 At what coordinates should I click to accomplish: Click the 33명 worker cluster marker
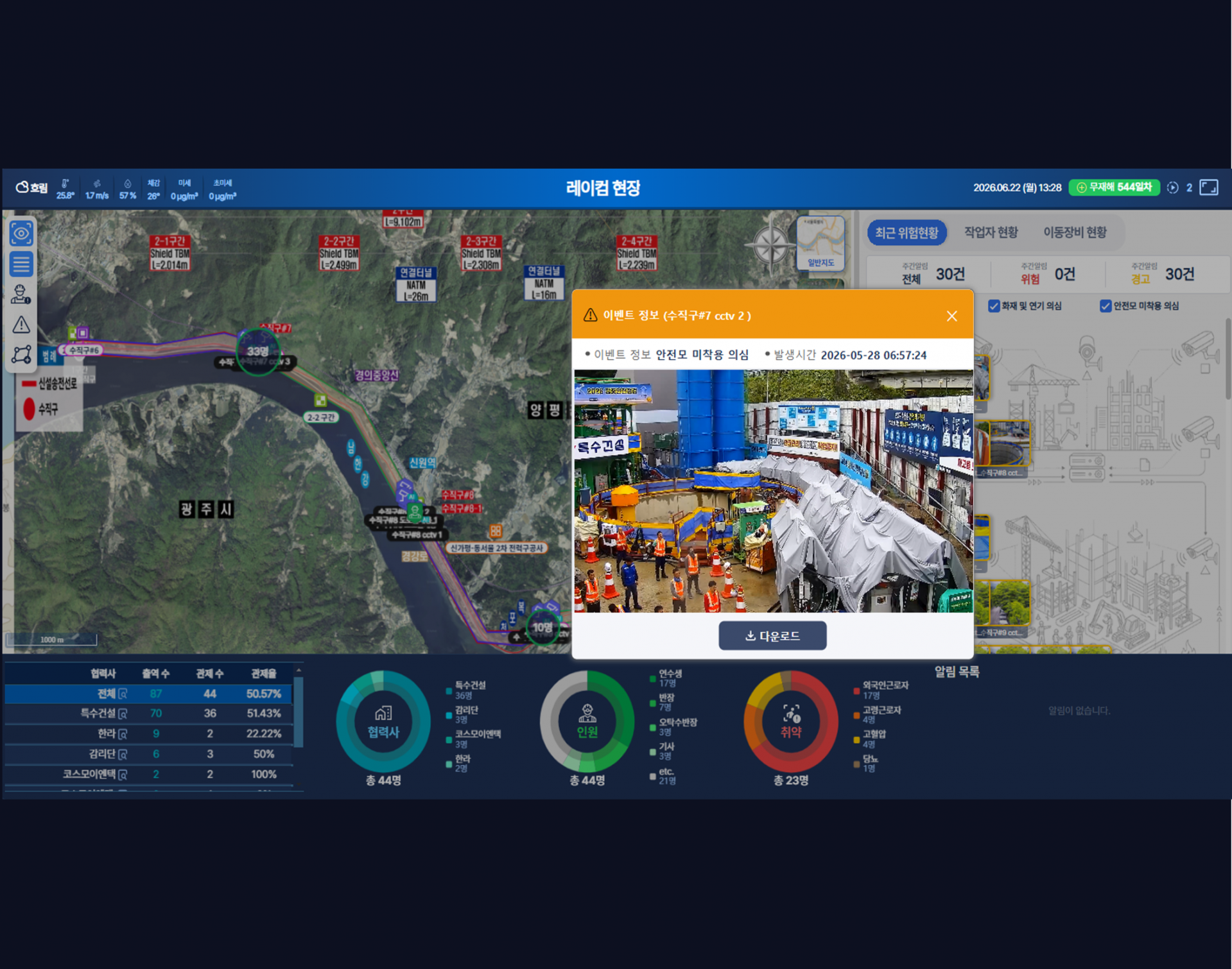tap(258, 351)
